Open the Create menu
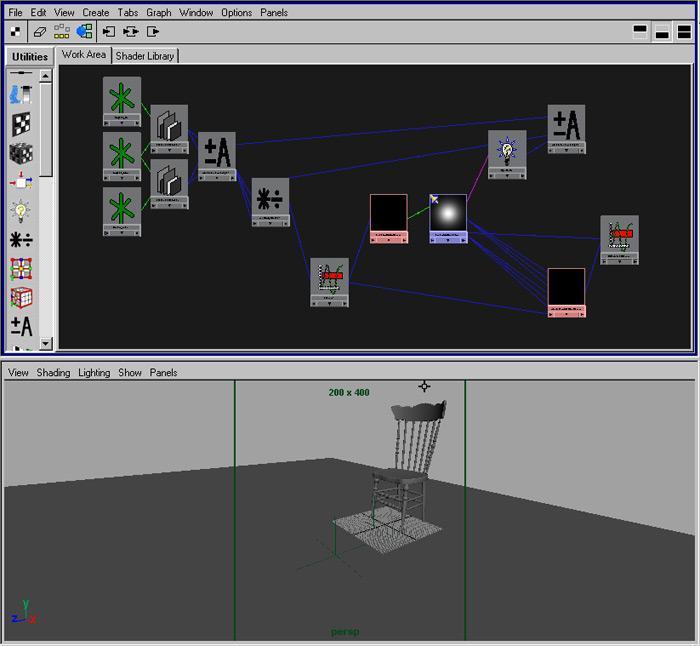 pyautogui.click(x=96, y=13)
